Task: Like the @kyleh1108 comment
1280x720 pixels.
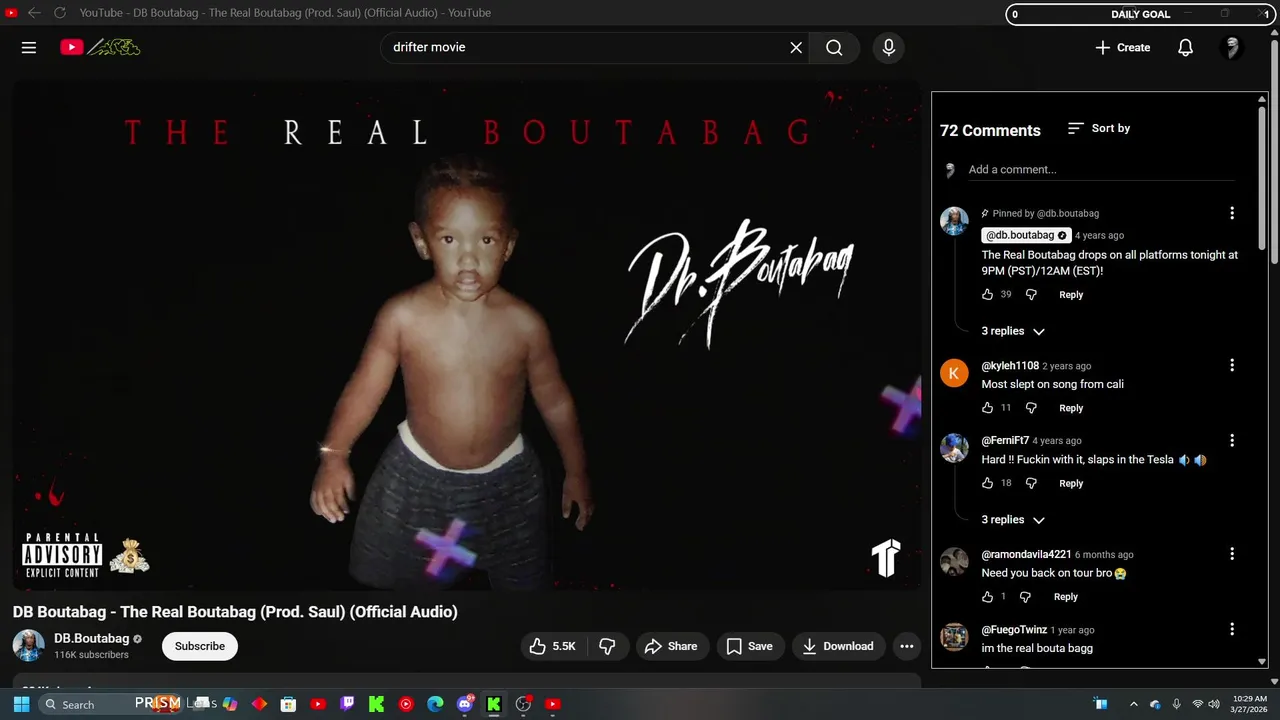Action: coord(987,408)
